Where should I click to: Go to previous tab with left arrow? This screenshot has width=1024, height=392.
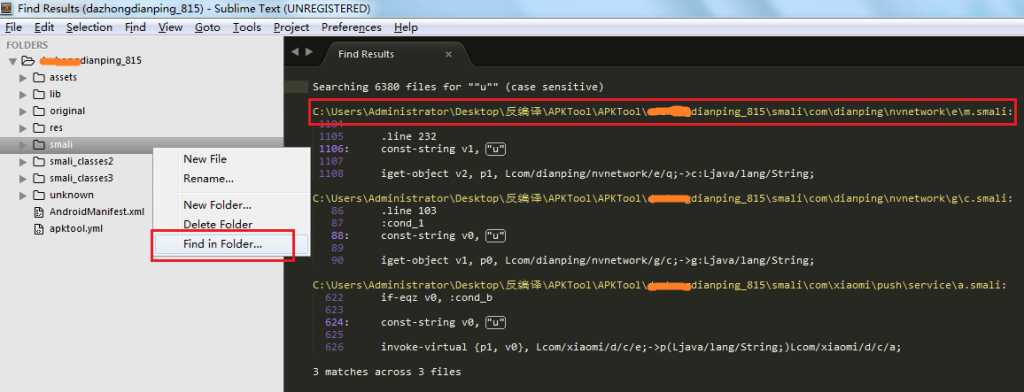point(295,52)
